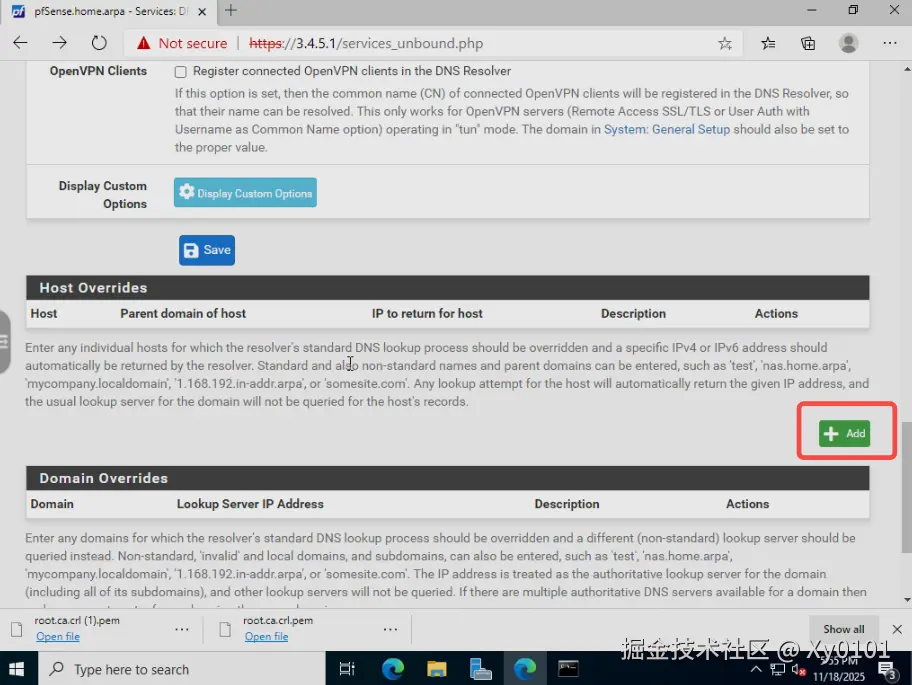Launch Microsoft Edge from the taskbar
Viewport: 912px width, 685px height.
[x=393, y=669]
